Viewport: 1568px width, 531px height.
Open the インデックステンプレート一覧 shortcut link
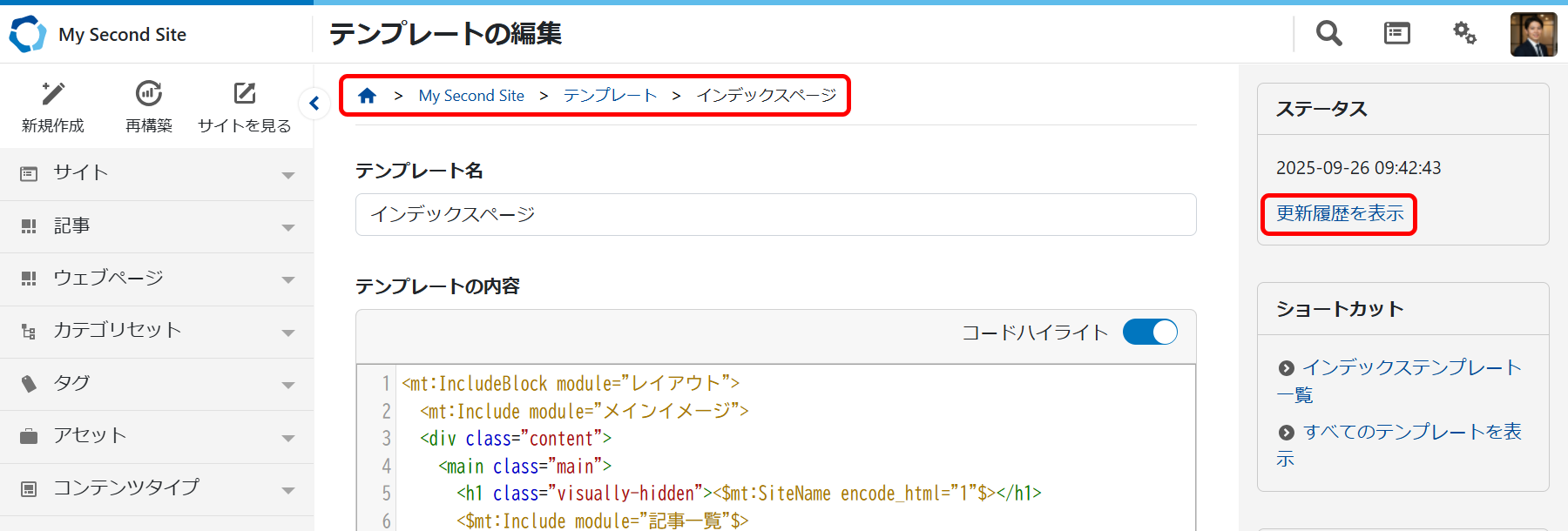click(1410, 368)
